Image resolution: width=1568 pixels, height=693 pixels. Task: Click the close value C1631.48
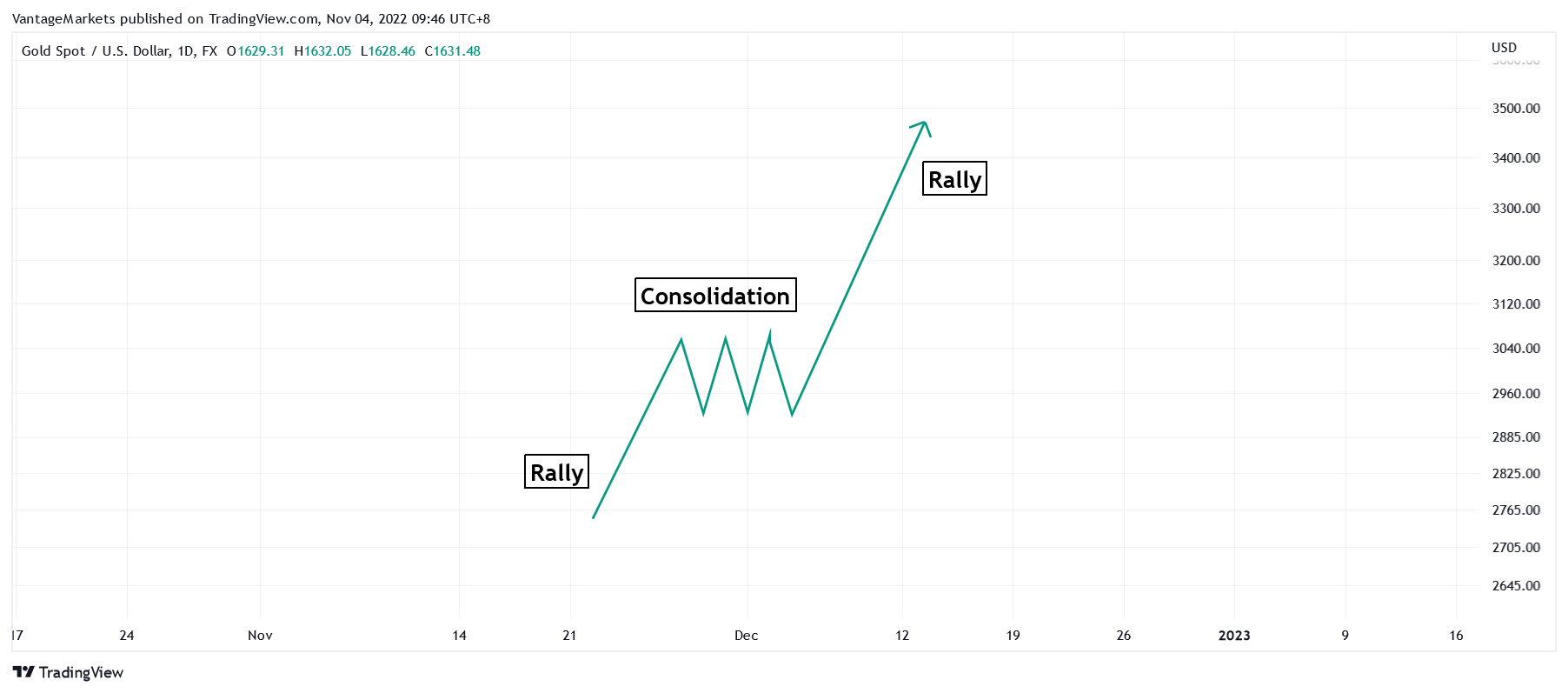(x=453, y=51)
